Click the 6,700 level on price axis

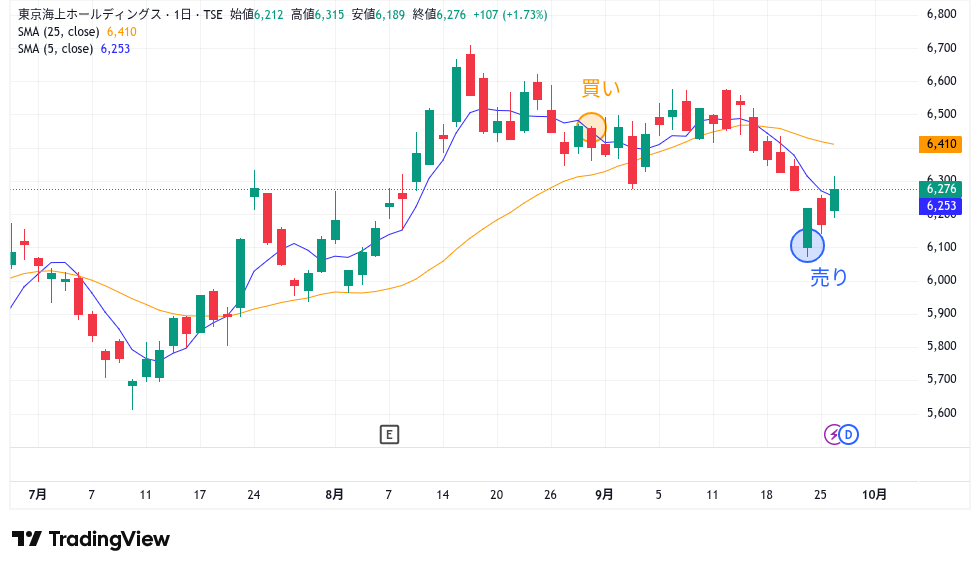[941, 47]
